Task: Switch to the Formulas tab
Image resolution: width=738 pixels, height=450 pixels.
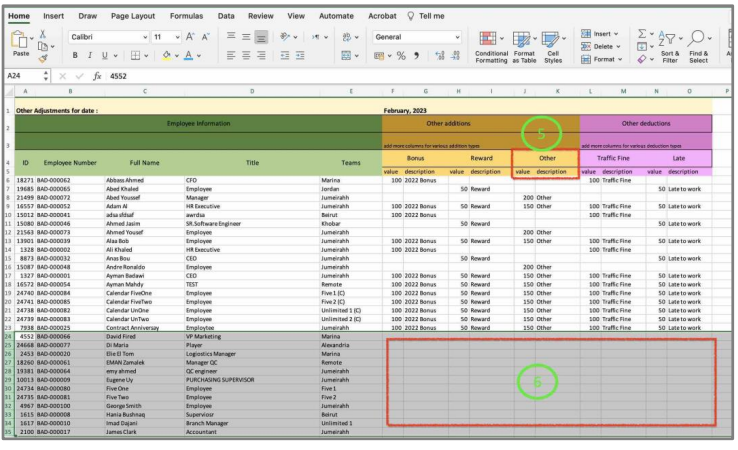Action: click(186, 16)
